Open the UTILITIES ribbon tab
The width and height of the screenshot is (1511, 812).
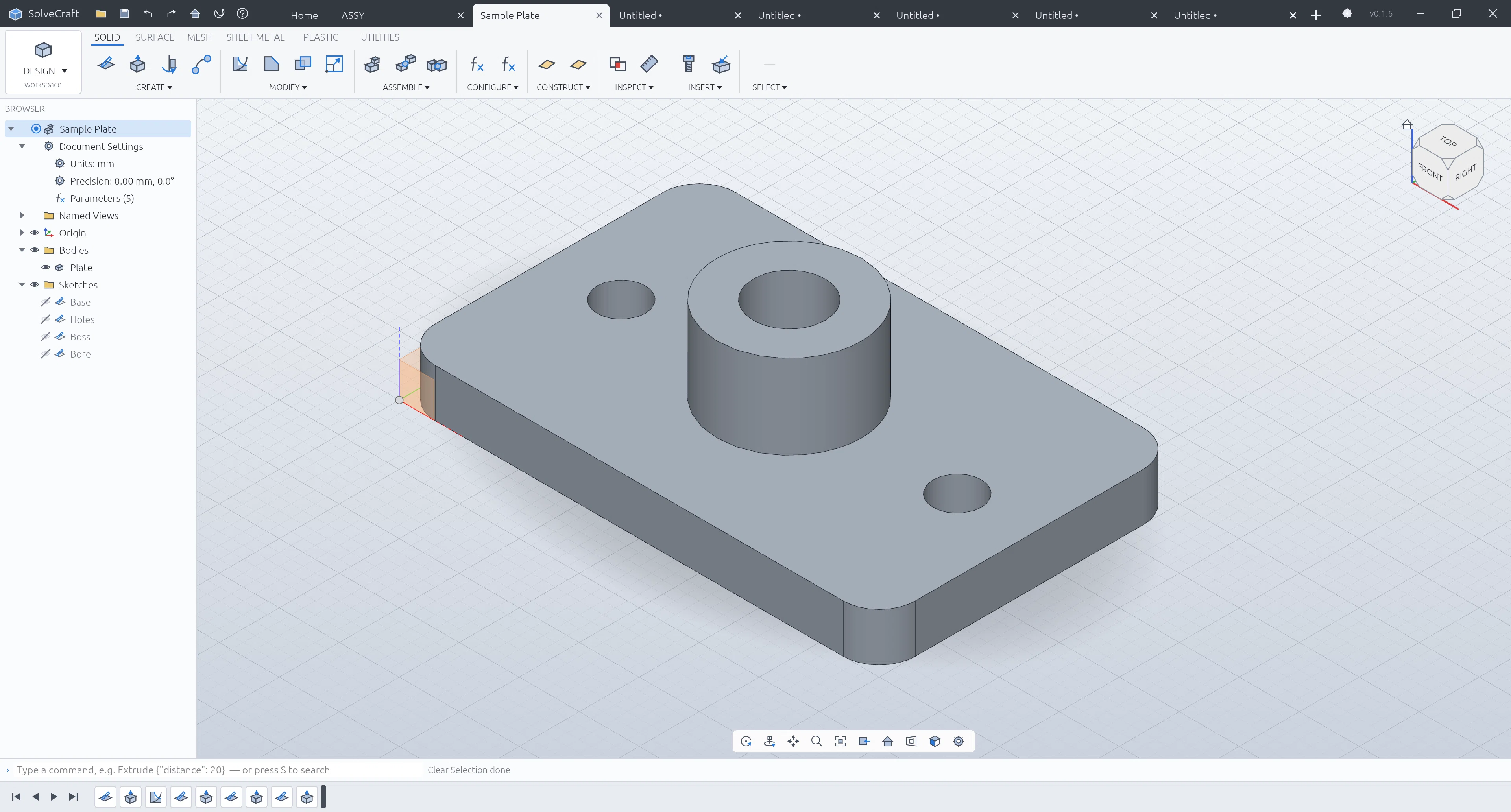tap(379, 37)
